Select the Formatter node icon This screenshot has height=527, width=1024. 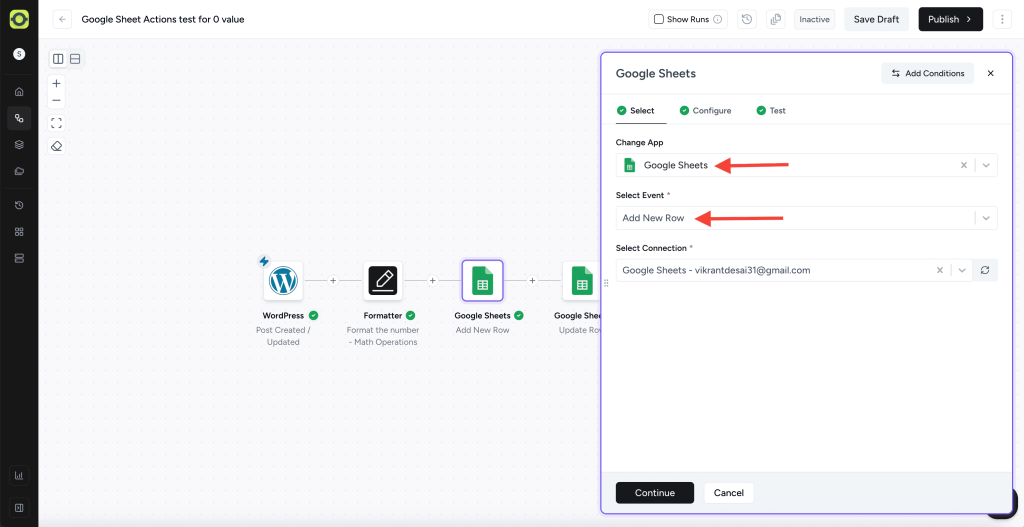point(383,281)
